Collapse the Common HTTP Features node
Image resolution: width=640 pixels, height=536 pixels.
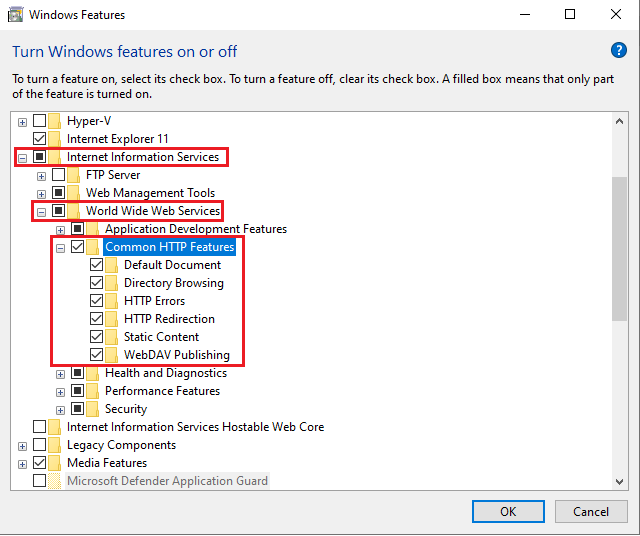coord(60,248)
